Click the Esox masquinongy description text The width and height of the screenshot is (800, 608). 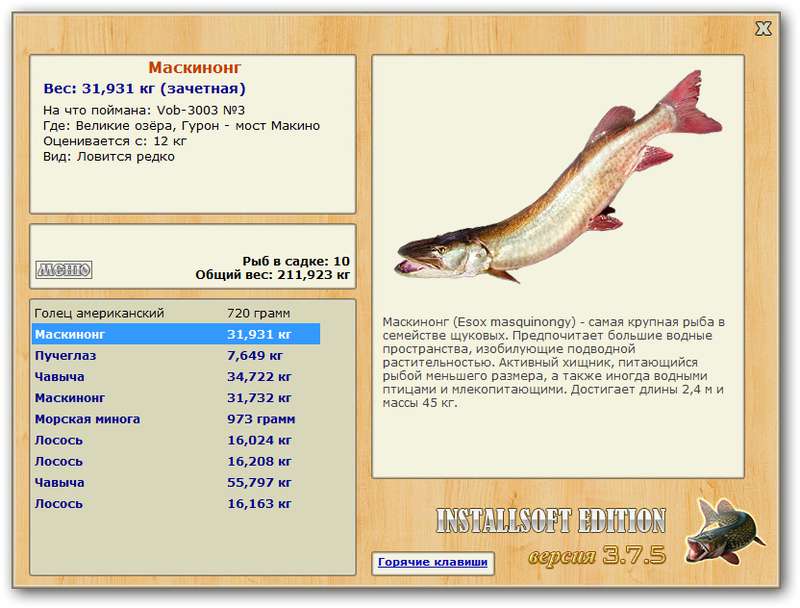pos(554,362)
